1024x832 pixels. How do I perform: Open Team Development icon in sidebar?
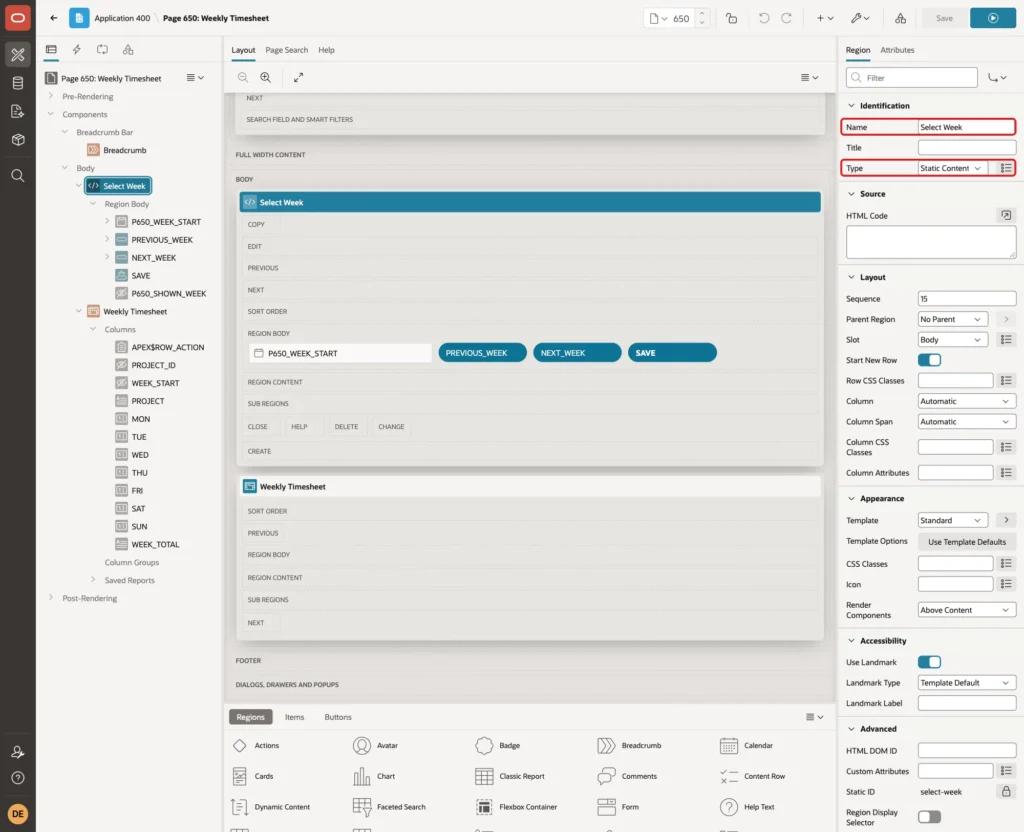click(18, 111)
